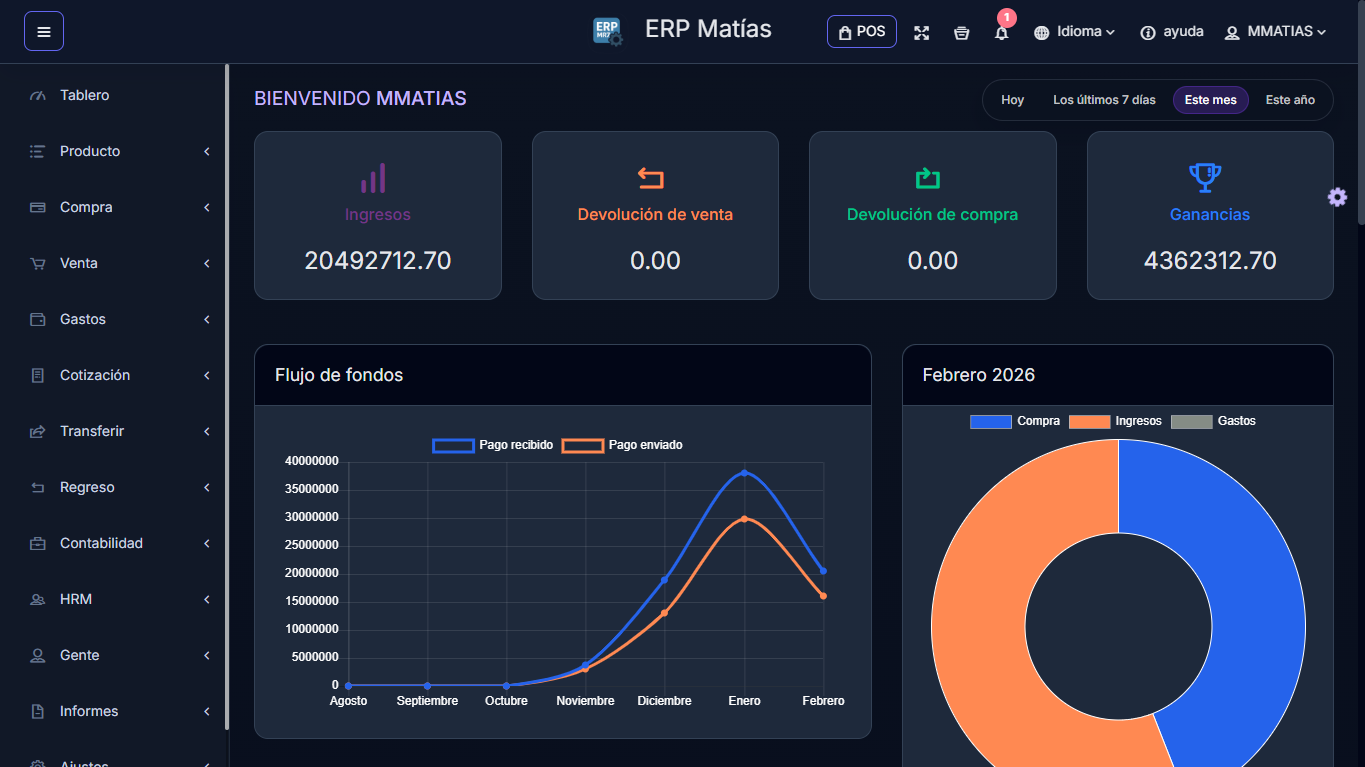Switch to the Este año filter
The height and width of the screenshot is (767, 1365).
tap(1290, 100)
